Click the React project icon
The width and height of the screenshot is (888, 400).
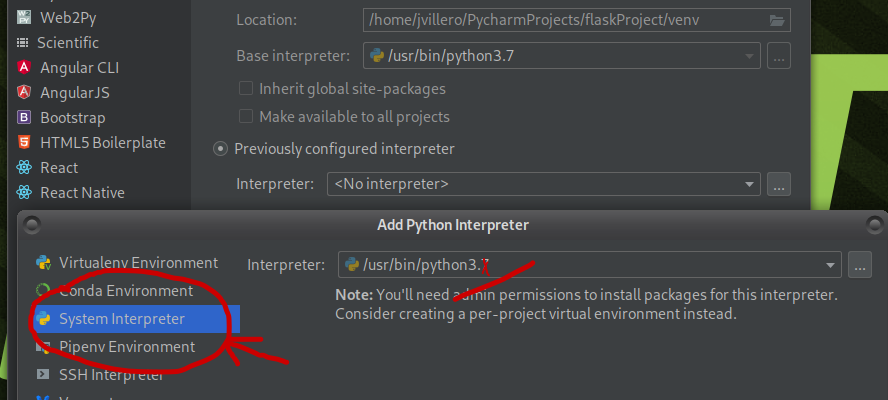coord(23,168)
